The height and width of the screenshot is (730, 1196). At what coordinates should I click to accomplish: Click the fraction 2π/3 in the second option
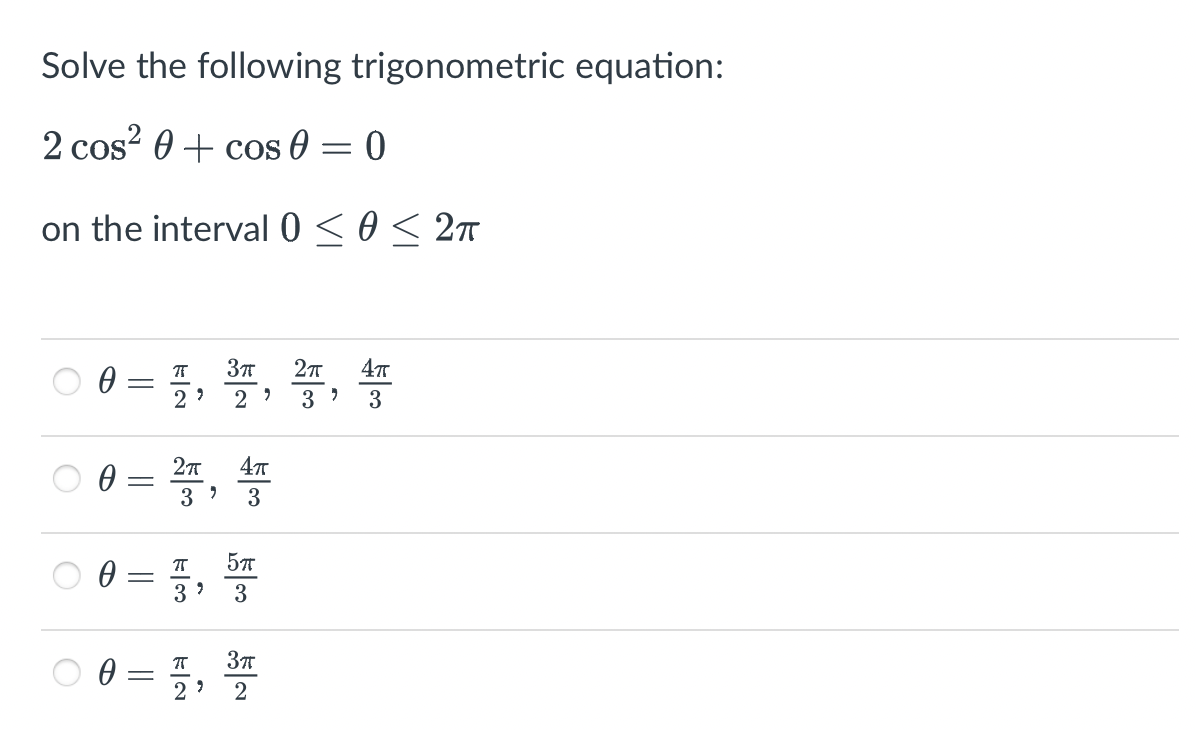pyautogui.click(x=188, y=480)
